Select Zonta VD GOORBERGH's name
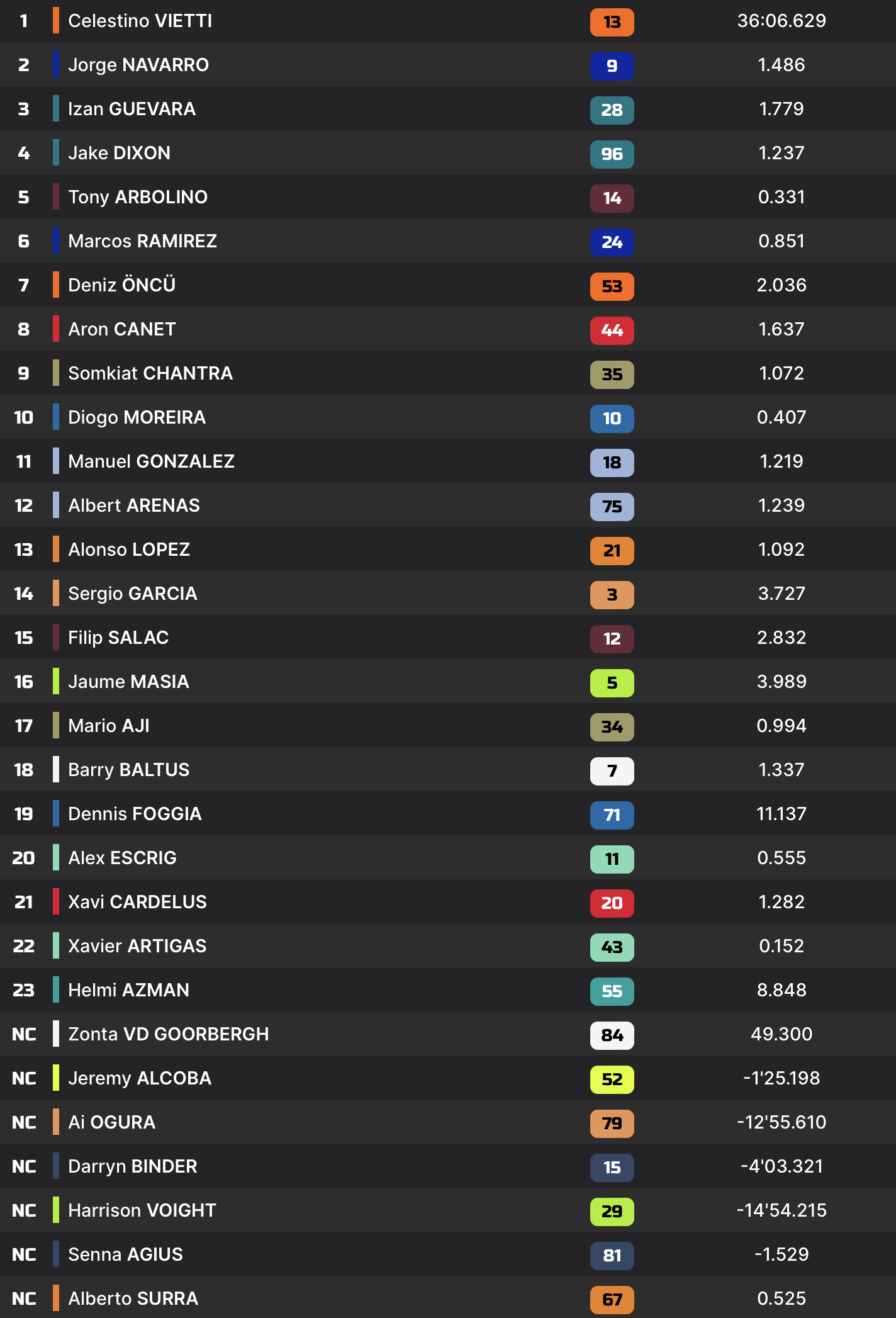The width and height of the screenshot is (896, 1318). click(x=168, y=1034)
